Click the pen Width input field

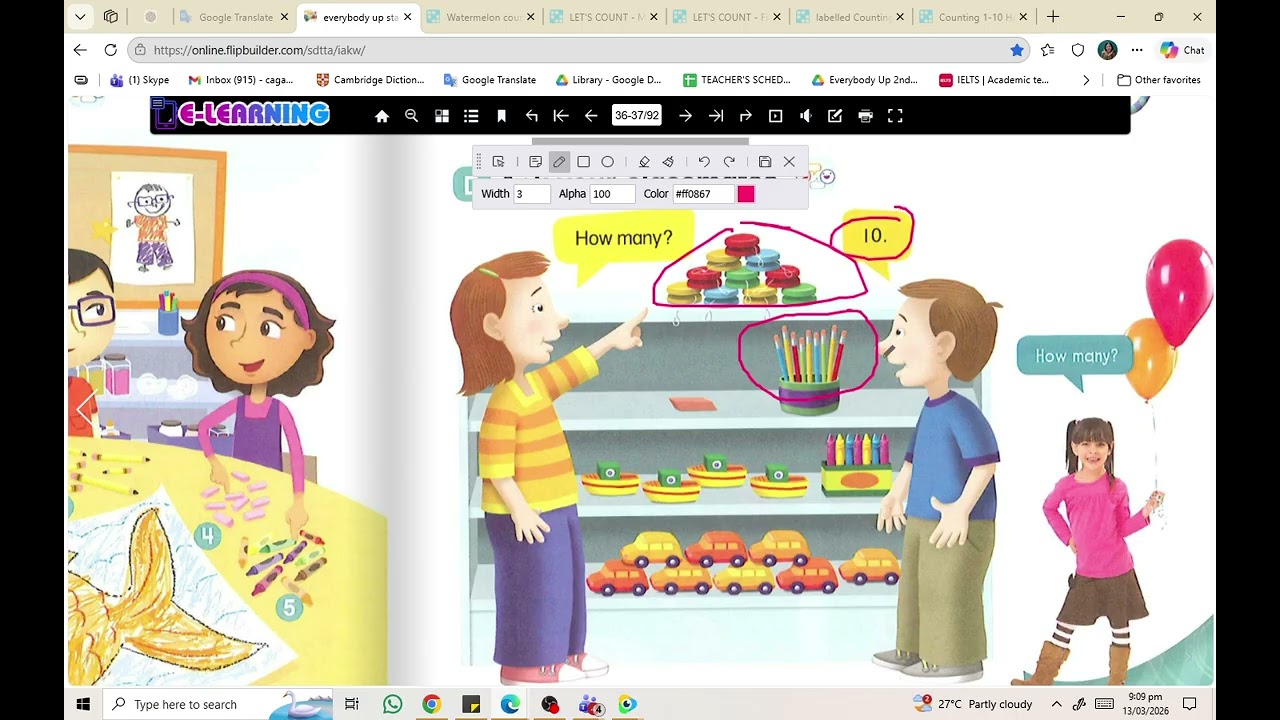(532, 194)
